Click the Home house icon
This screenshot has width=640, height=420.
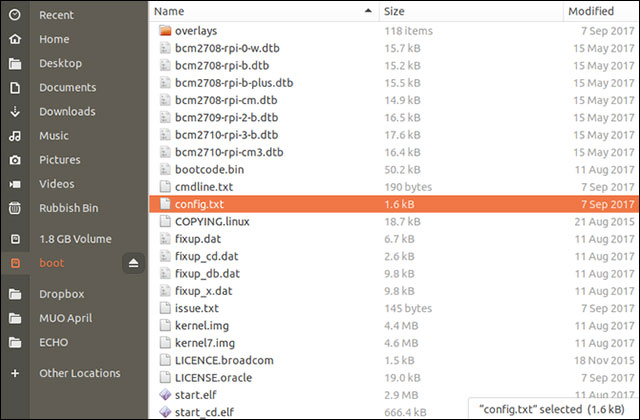click(x=15, y=39)
